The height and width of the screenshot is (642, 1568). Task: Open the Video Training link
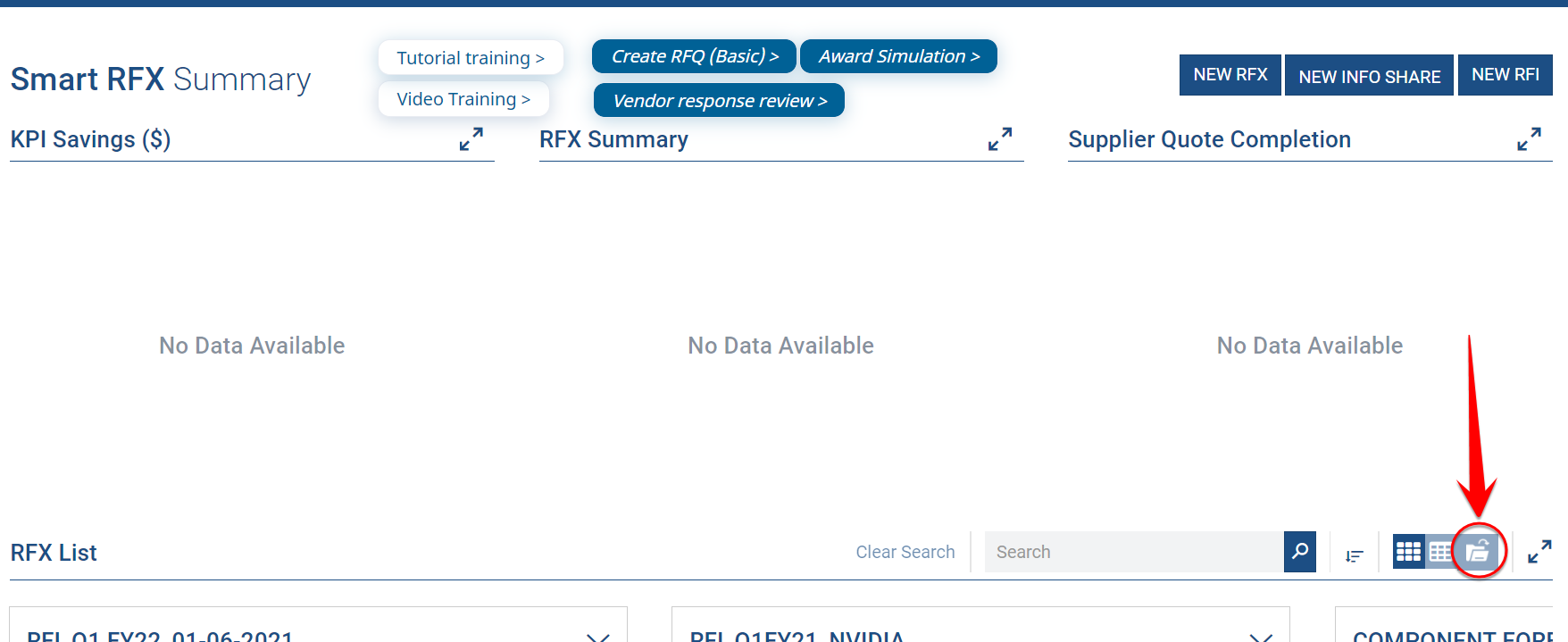(x=463, y=99)
